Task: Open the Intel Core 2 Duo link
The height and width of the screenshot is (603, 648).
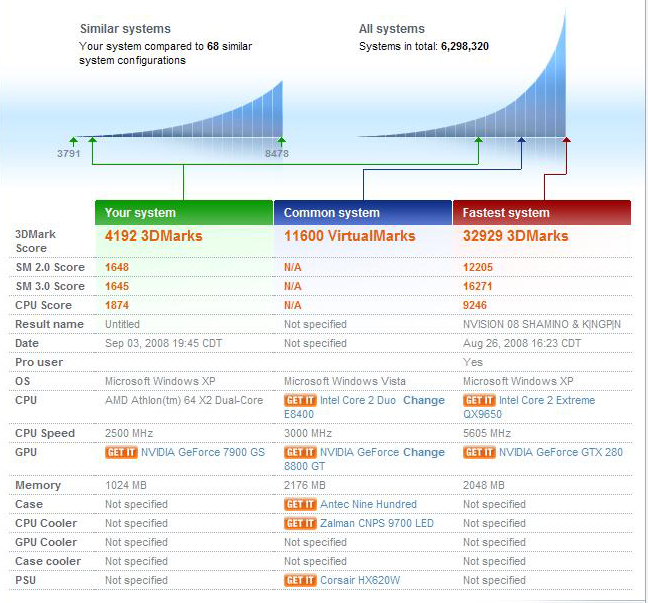Action: [x=358, y=400]
